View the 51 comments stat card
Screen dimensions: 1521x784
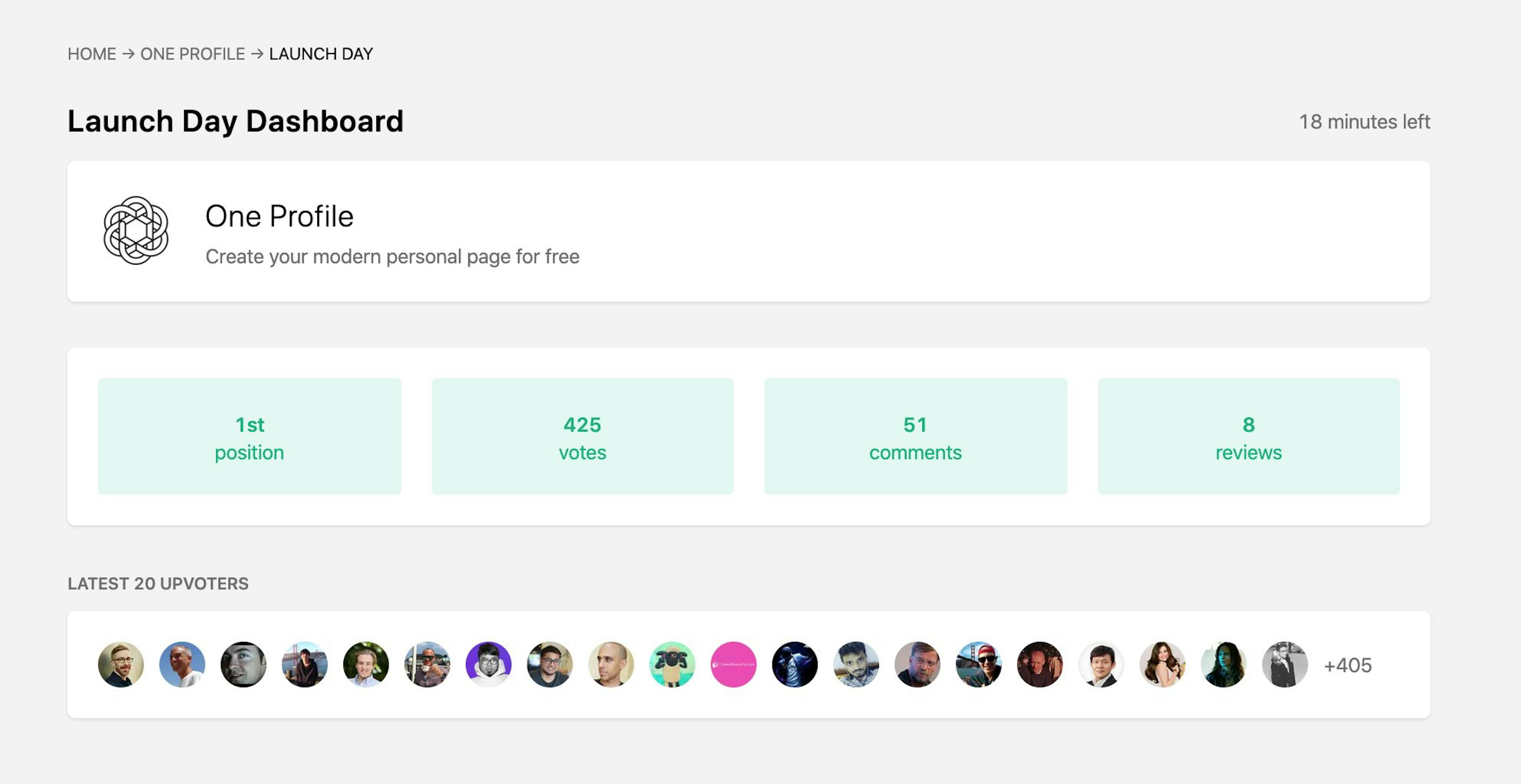(x=915, y=436)
